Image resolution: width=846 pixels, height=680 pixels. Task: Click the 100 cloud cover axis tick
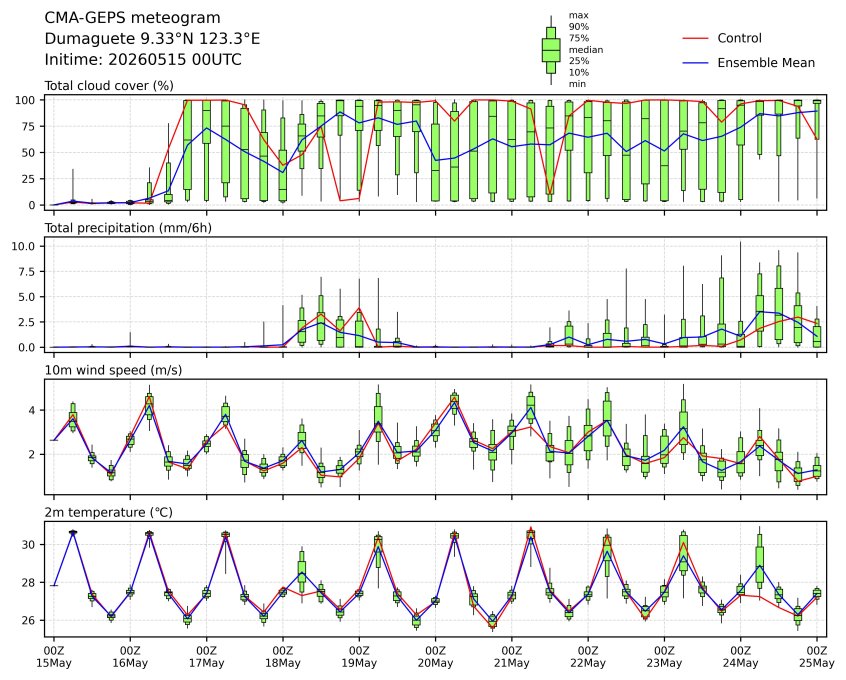pyautogui.click(x=25, y=100)
